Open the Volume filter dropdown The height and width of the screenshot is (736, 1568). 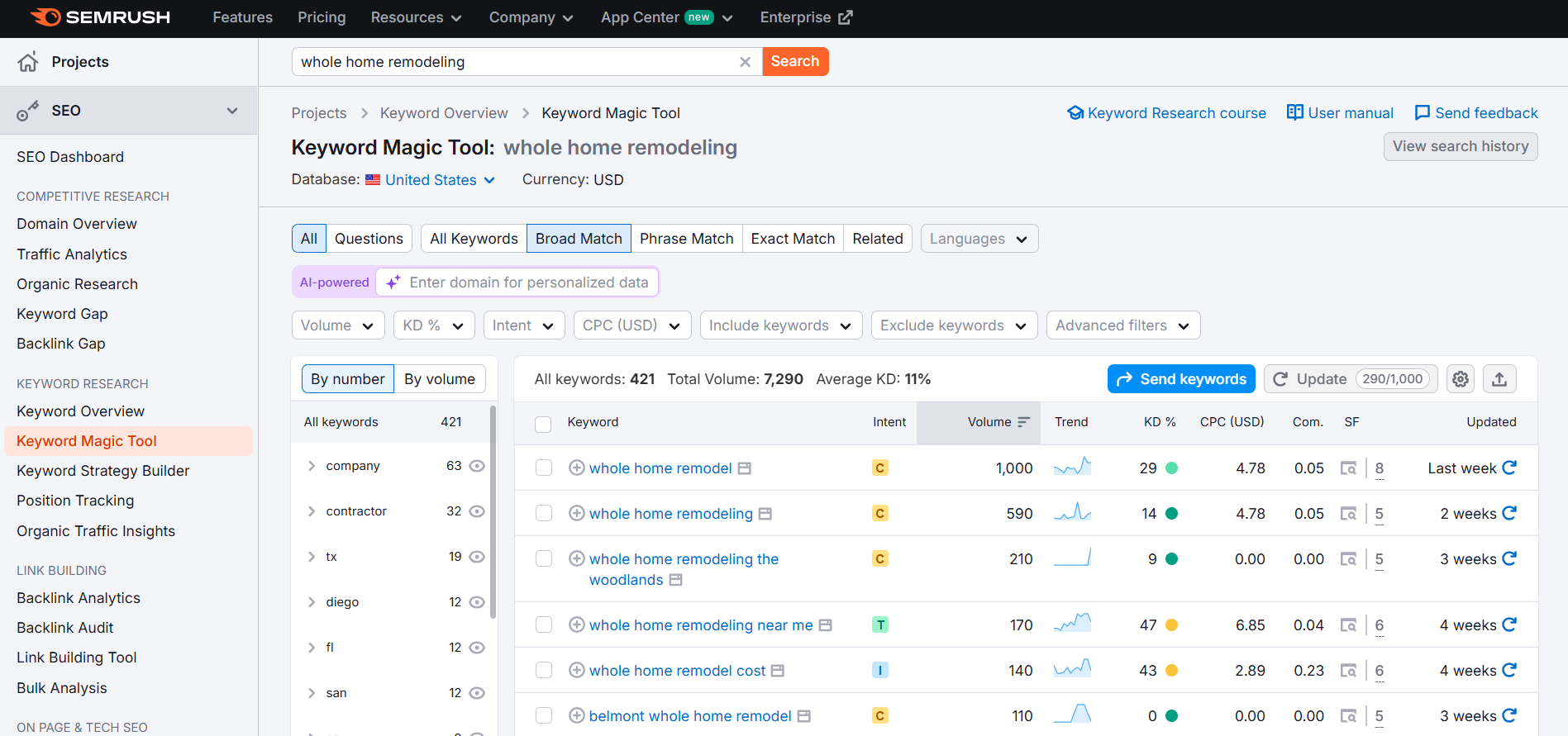tap(338, 325)
